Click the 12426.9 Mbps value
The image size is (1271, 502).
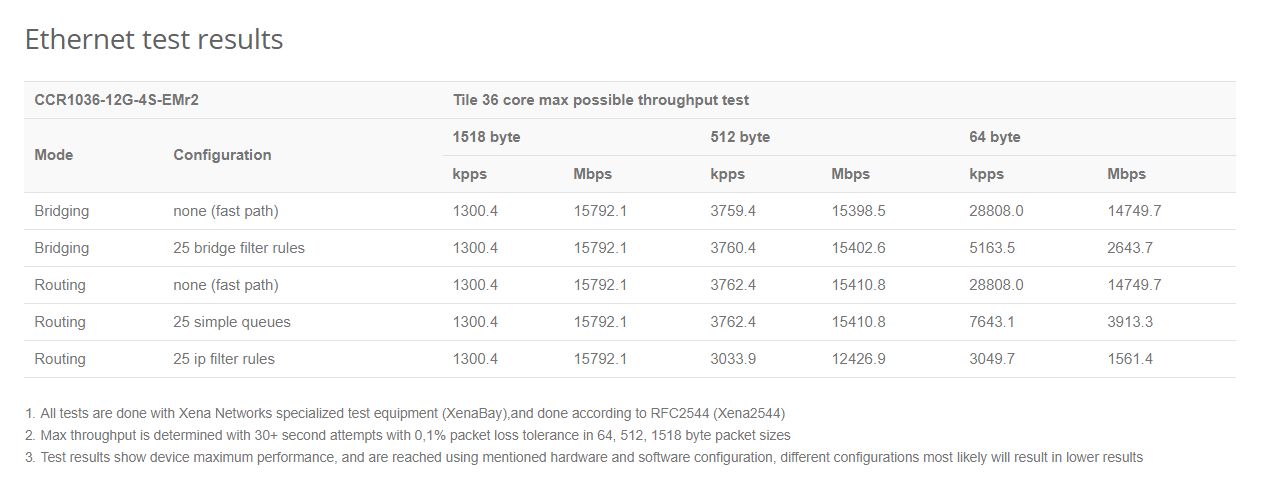click(x=858, y=359)
